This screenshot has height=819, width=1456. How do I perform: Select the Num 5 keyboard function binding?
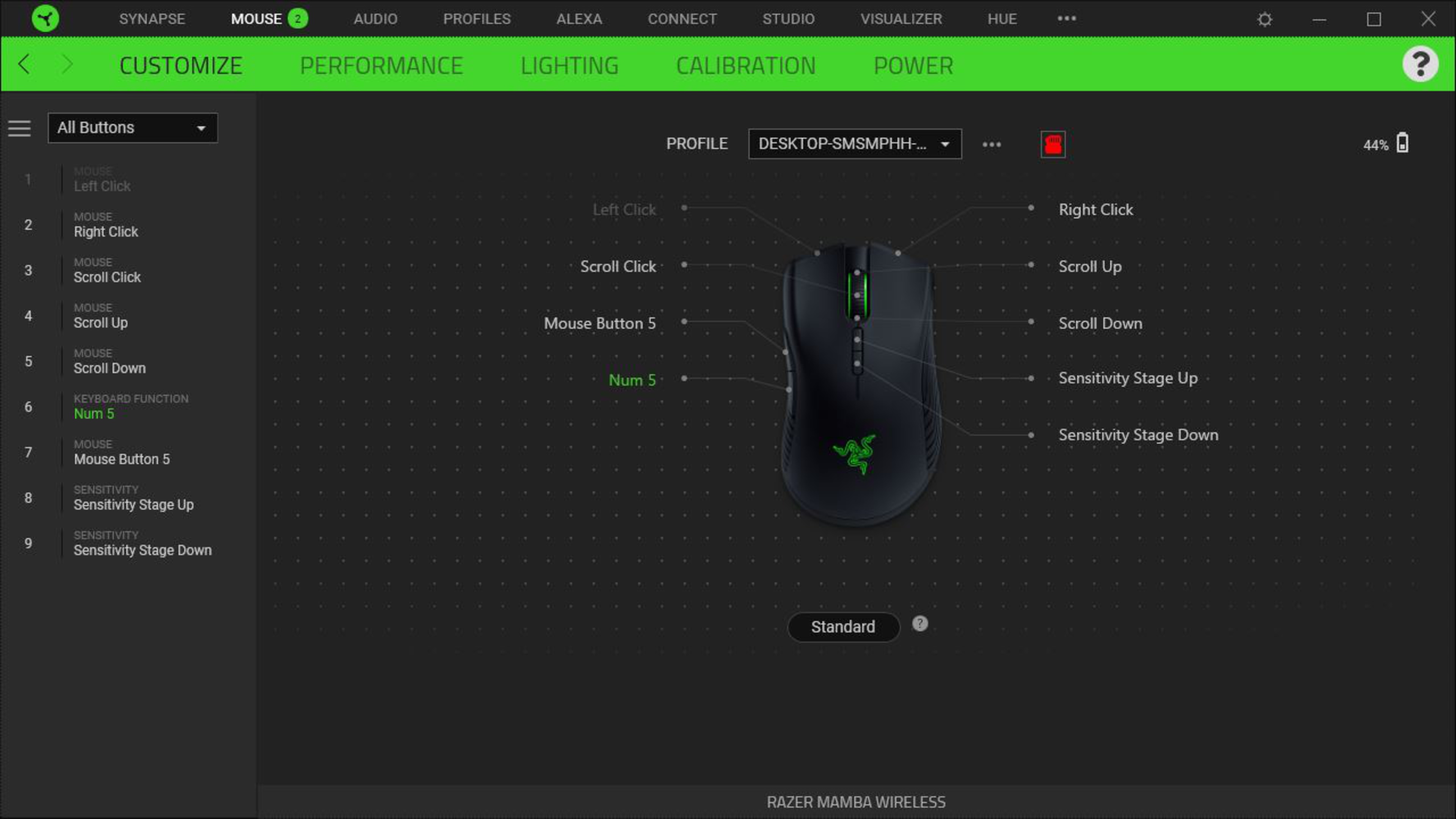[130, 407]
